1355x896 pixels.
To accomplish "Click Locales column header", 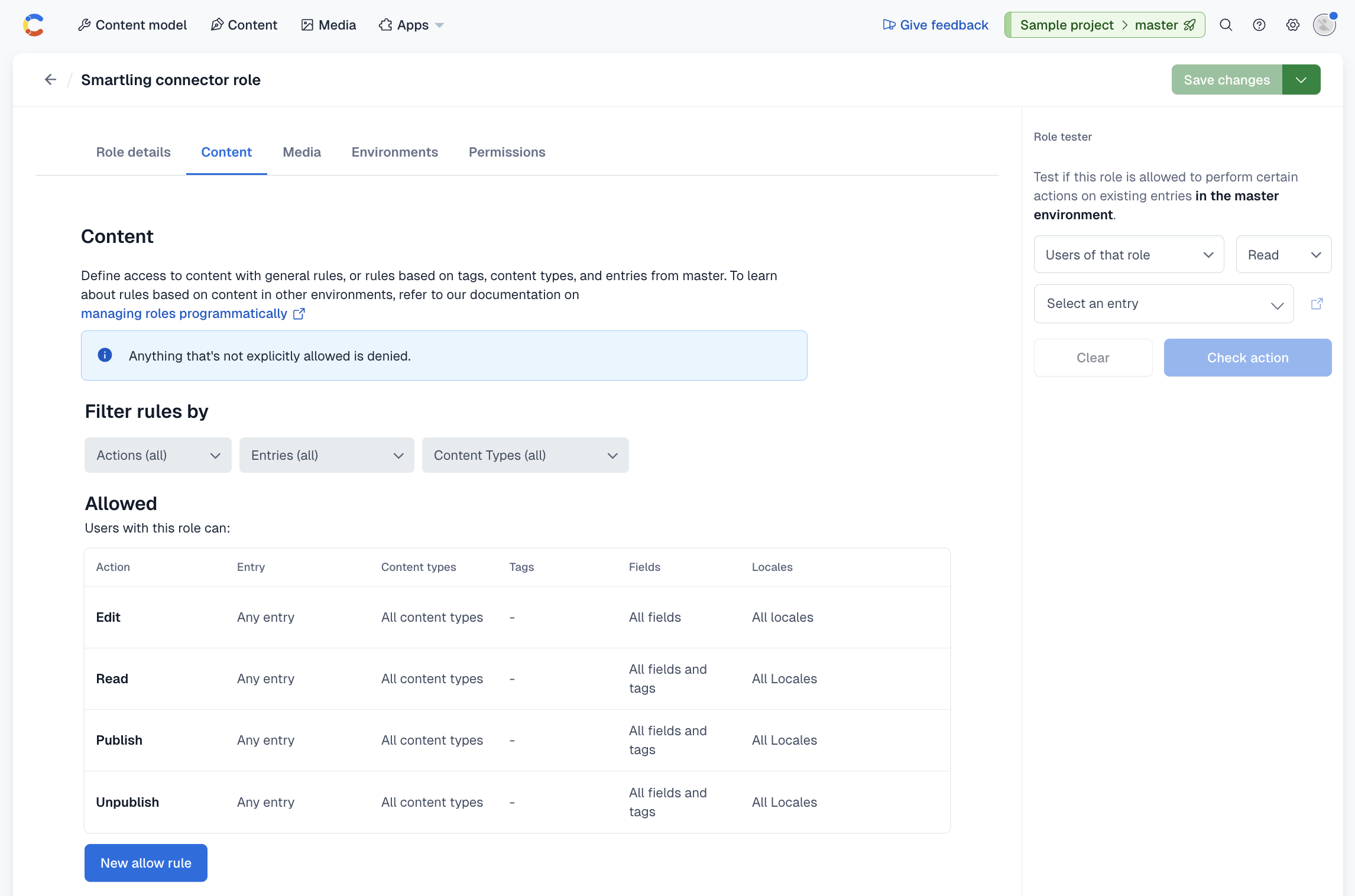I will click(772, 567).
